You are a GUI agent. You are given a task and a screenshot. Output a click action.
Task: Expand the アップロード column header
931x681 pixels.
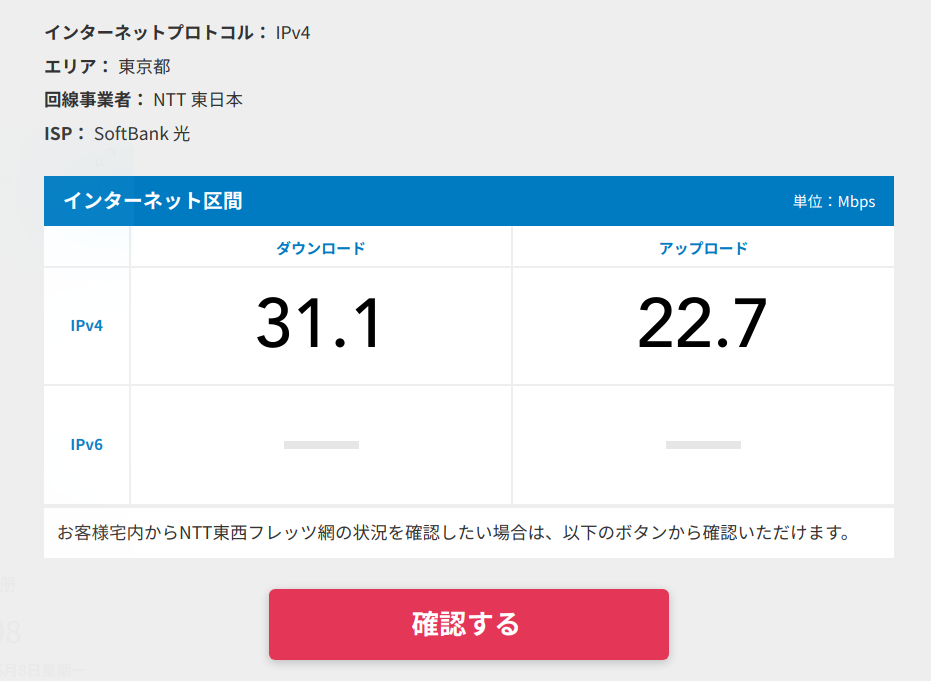[702, 248]
